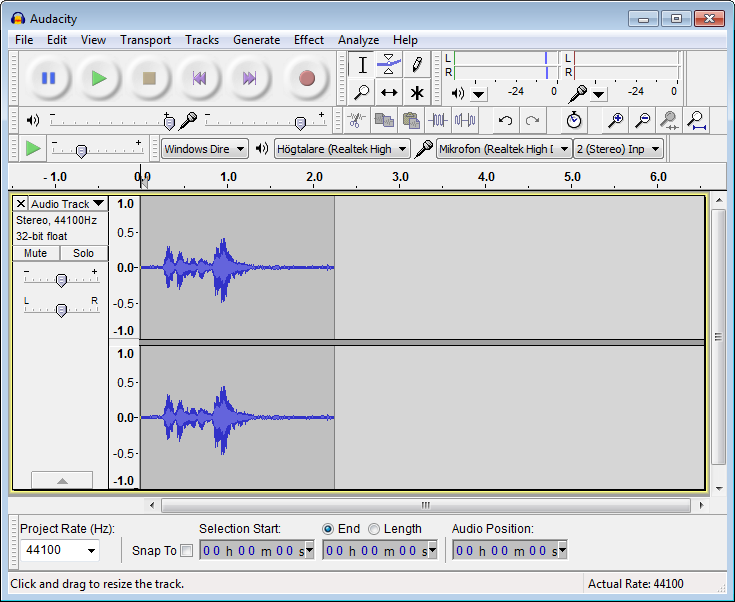This screenshot has width=735, height=602.
Task: Start recording with the Record button
Action: pyautogui.click(x=307, y=78)
